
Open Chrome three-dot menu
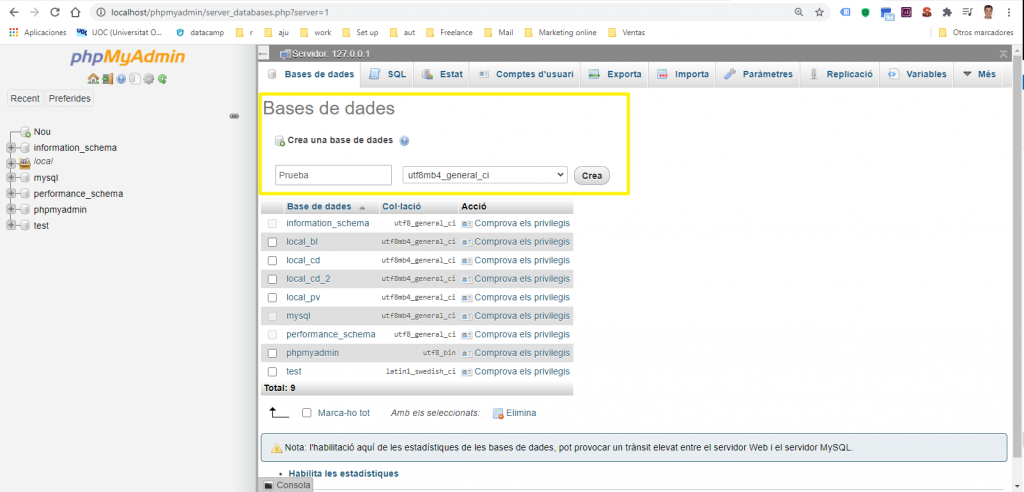pyautogui.click(x=1010, y=12)
